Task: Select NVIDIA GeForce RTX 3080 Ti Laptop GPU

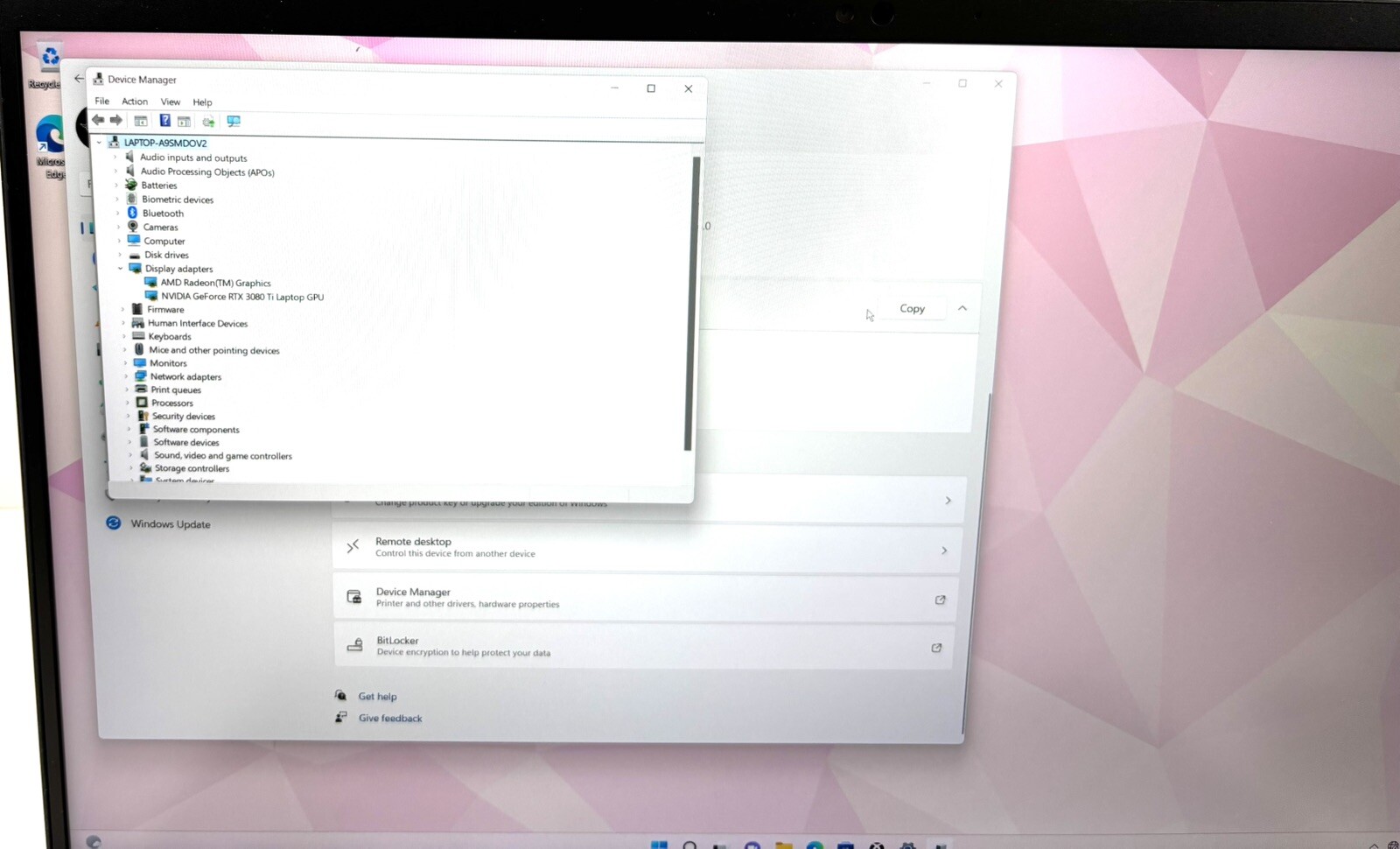Action: click(x=242, y=297)
